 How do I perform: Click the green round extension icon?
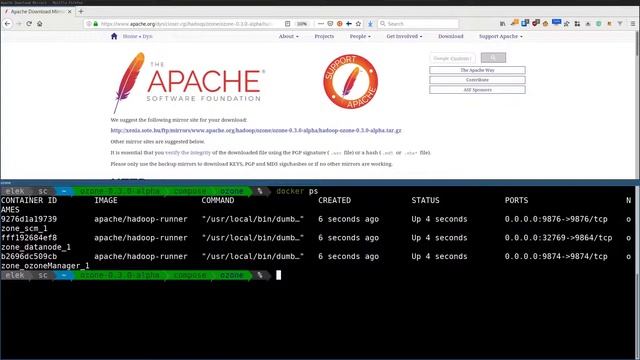click(599, 24)
